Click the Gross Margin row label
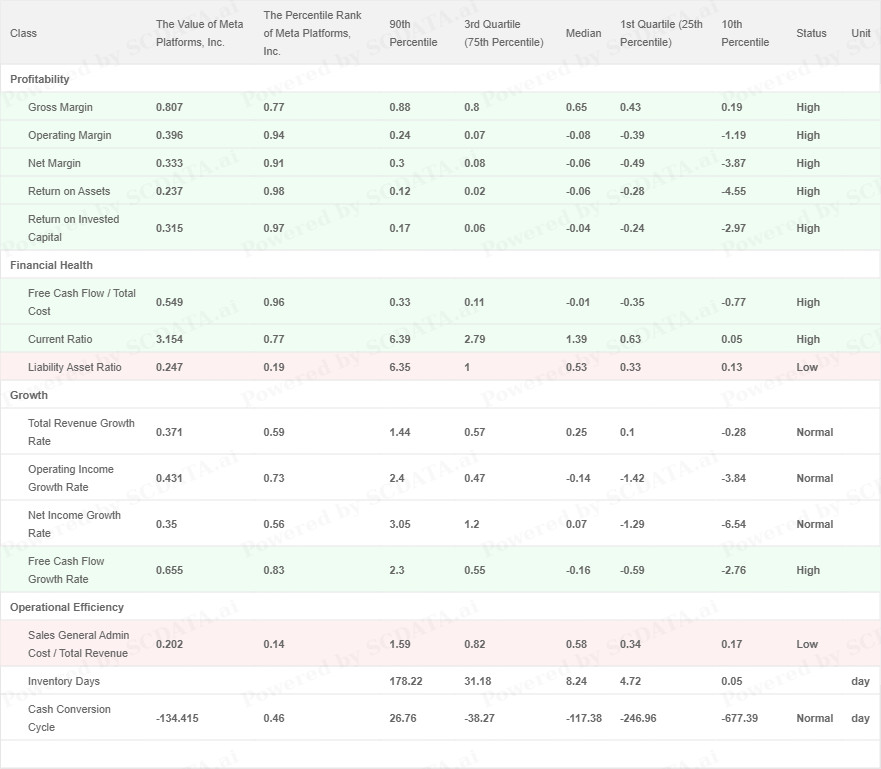 [x=60, y=107]
